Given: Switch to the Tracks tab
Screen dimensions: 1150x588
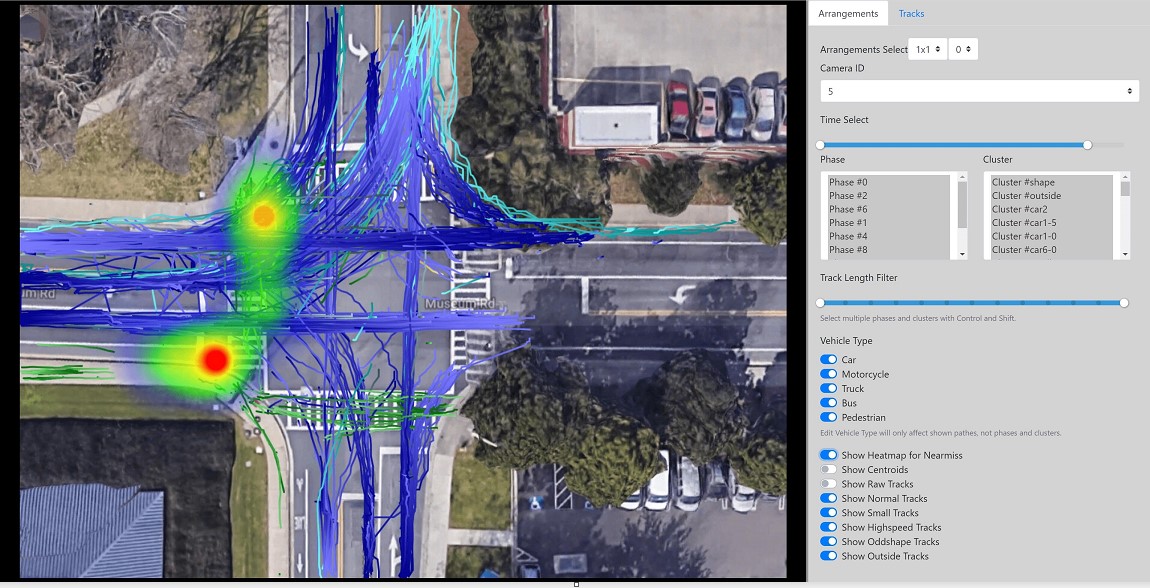Looking at the screenshot, I should tap(911, 13).
